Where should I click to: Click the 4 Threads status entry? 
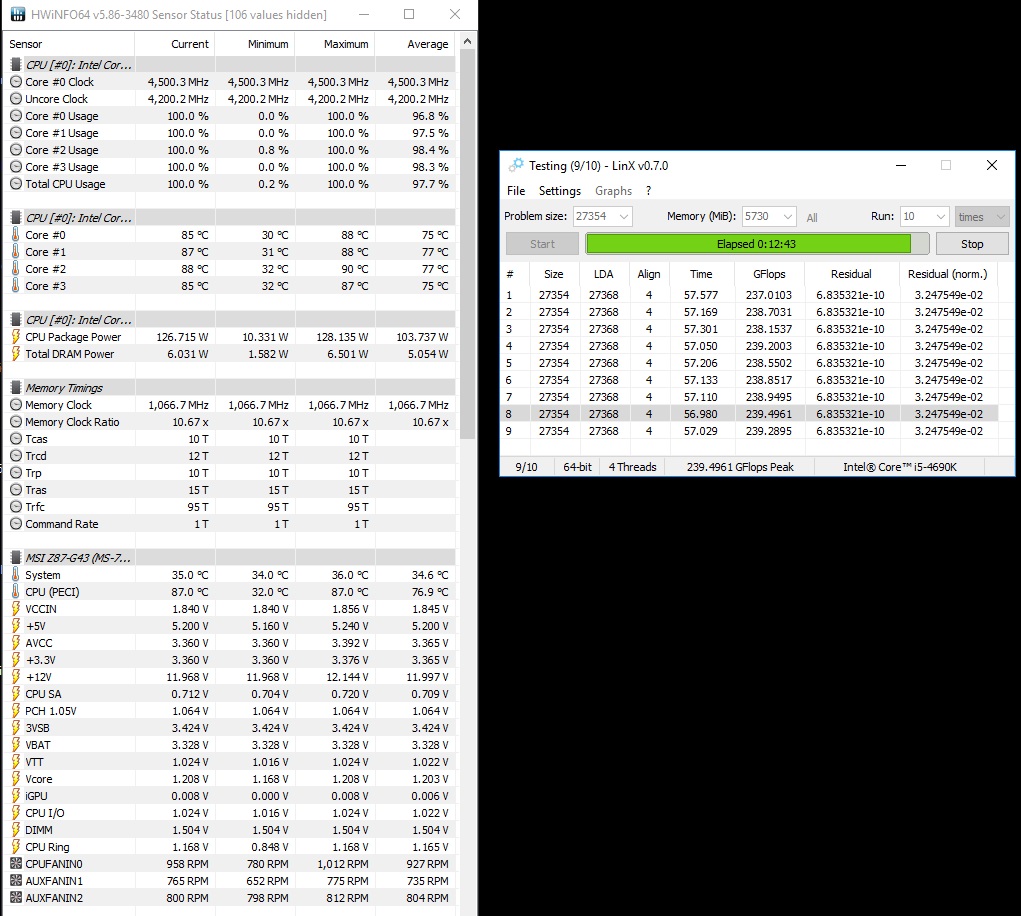632,467
